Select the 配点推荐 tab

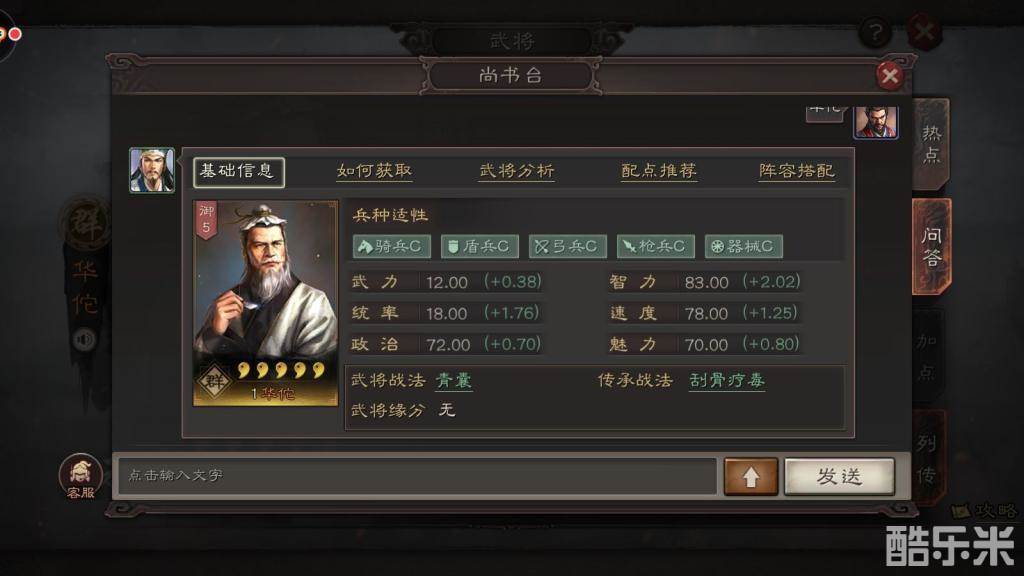(x=659, y=171)
